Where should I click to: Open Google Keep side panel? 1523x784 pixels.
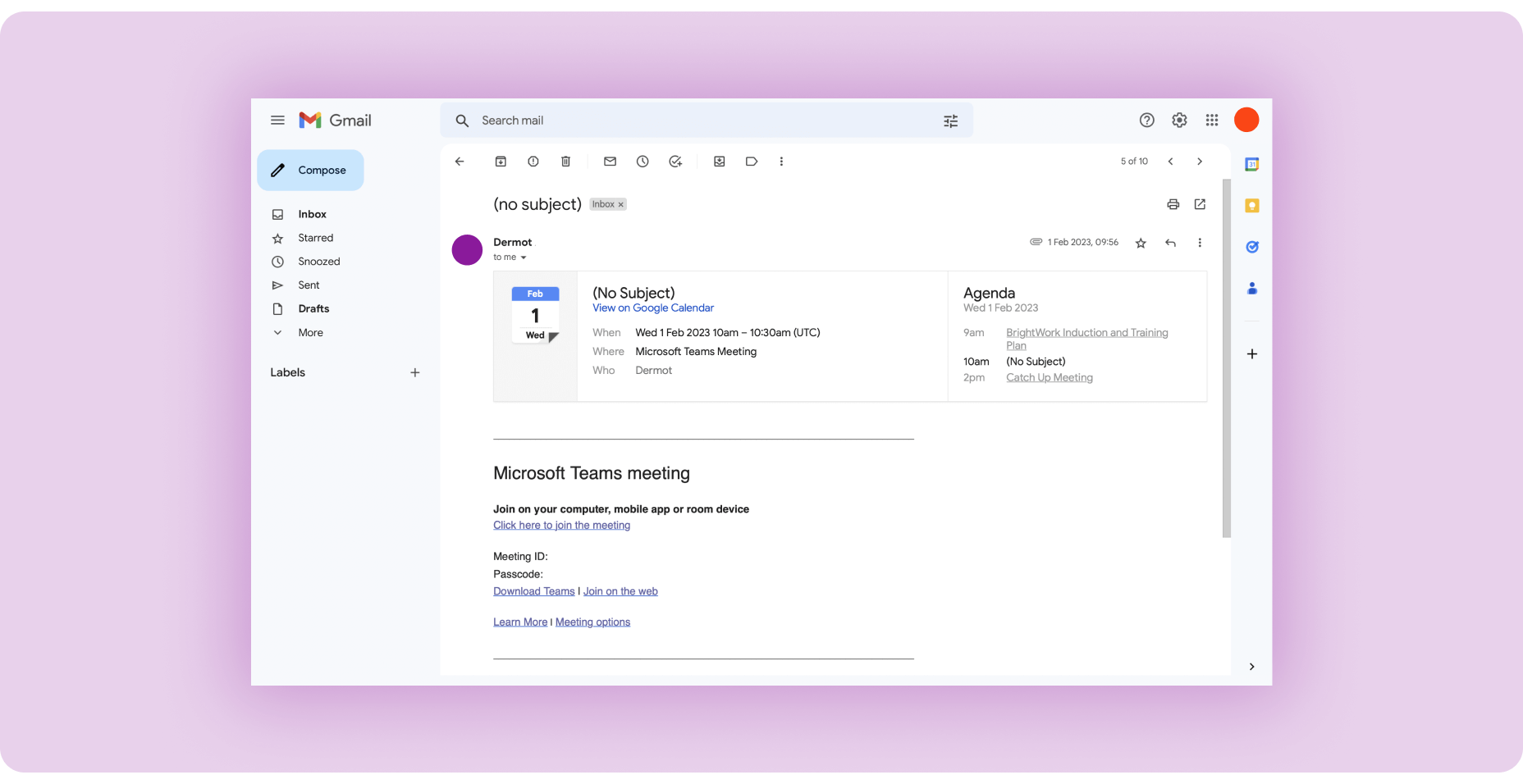(x=1252, y=206)
